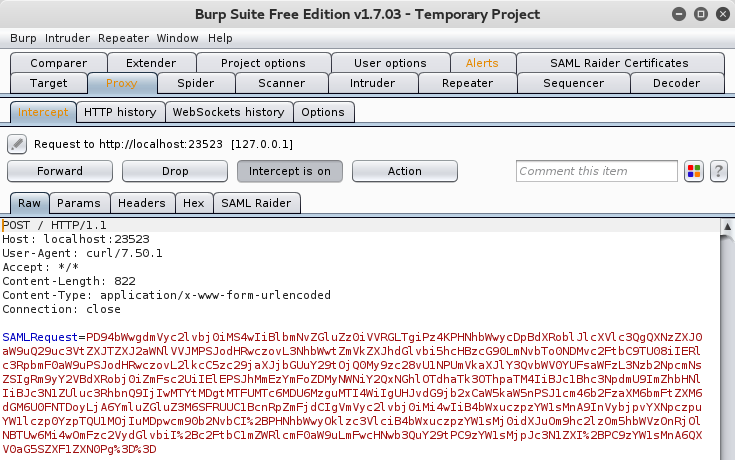Select the Intercept sub-tab
735x460 pixels.
click(x=43, y=113)
